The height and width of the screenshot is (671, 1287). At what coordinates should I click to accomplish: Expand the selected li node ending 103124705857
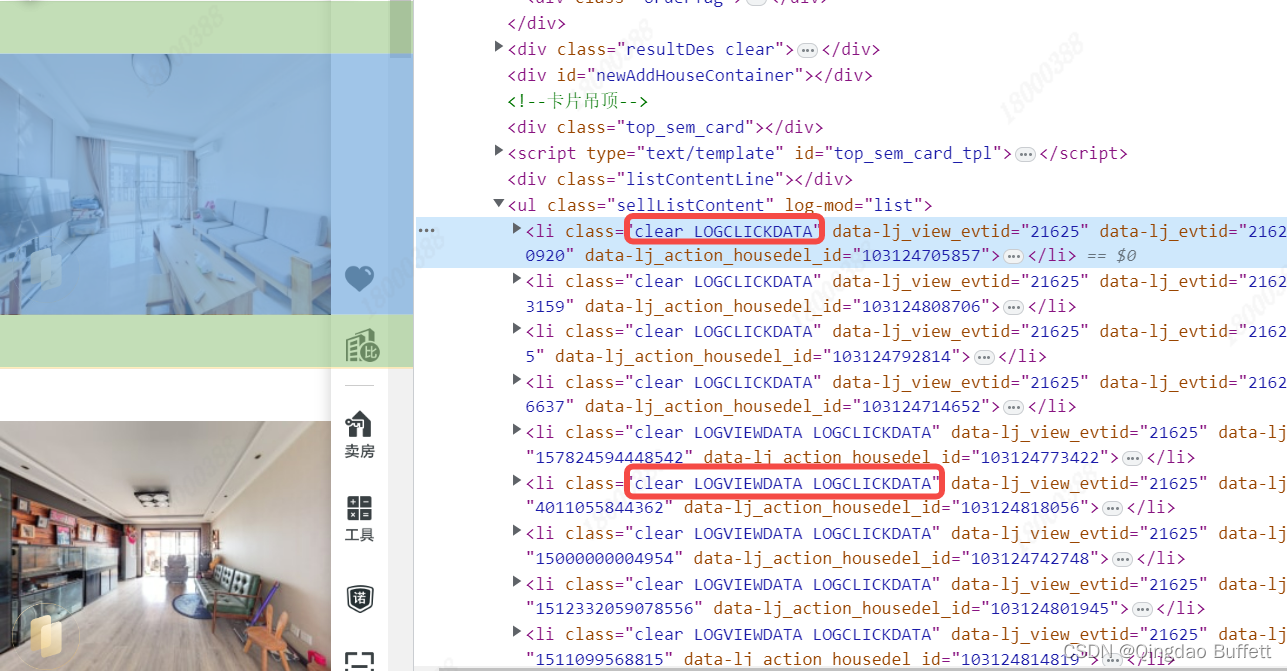point(517,229)
